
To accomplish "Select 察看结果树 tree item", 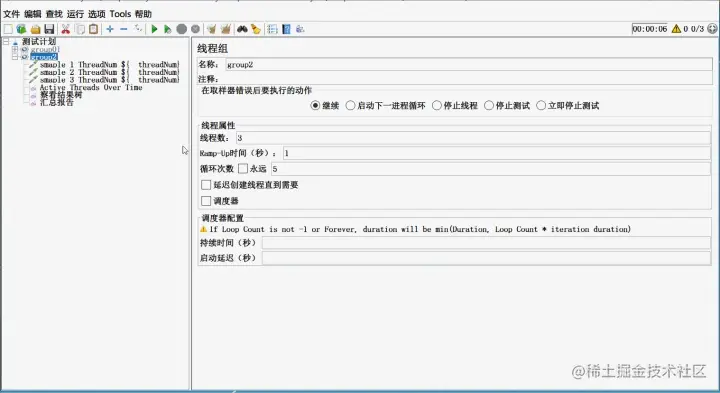I will (61, 95).
